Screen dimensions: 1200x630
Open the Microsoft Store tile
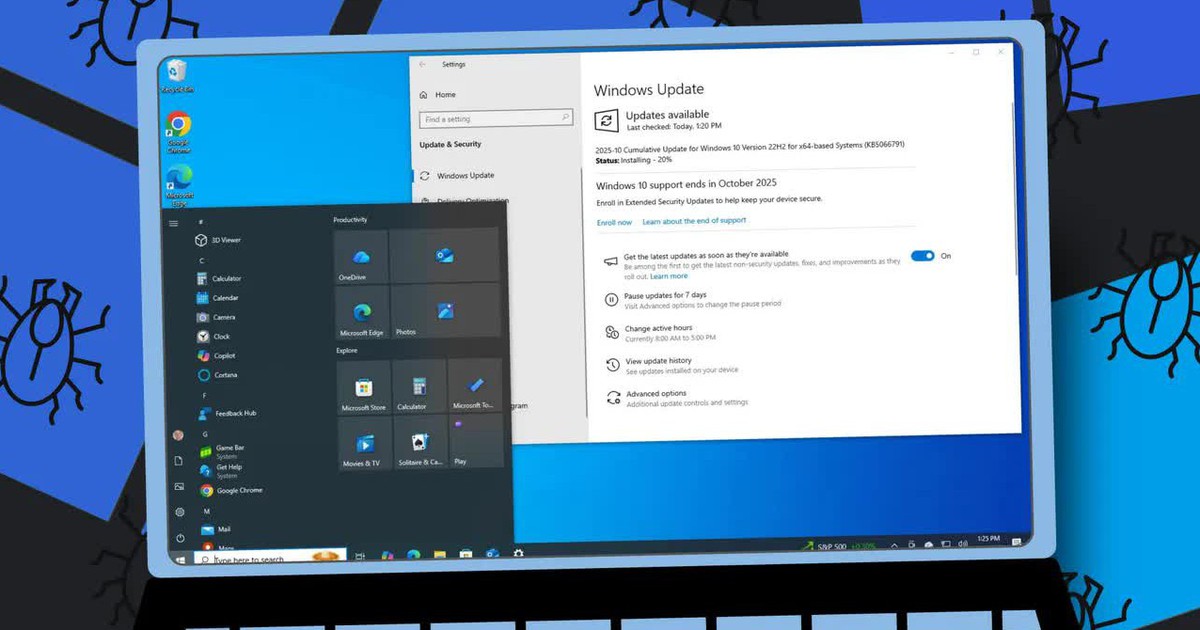click(364, 388)
